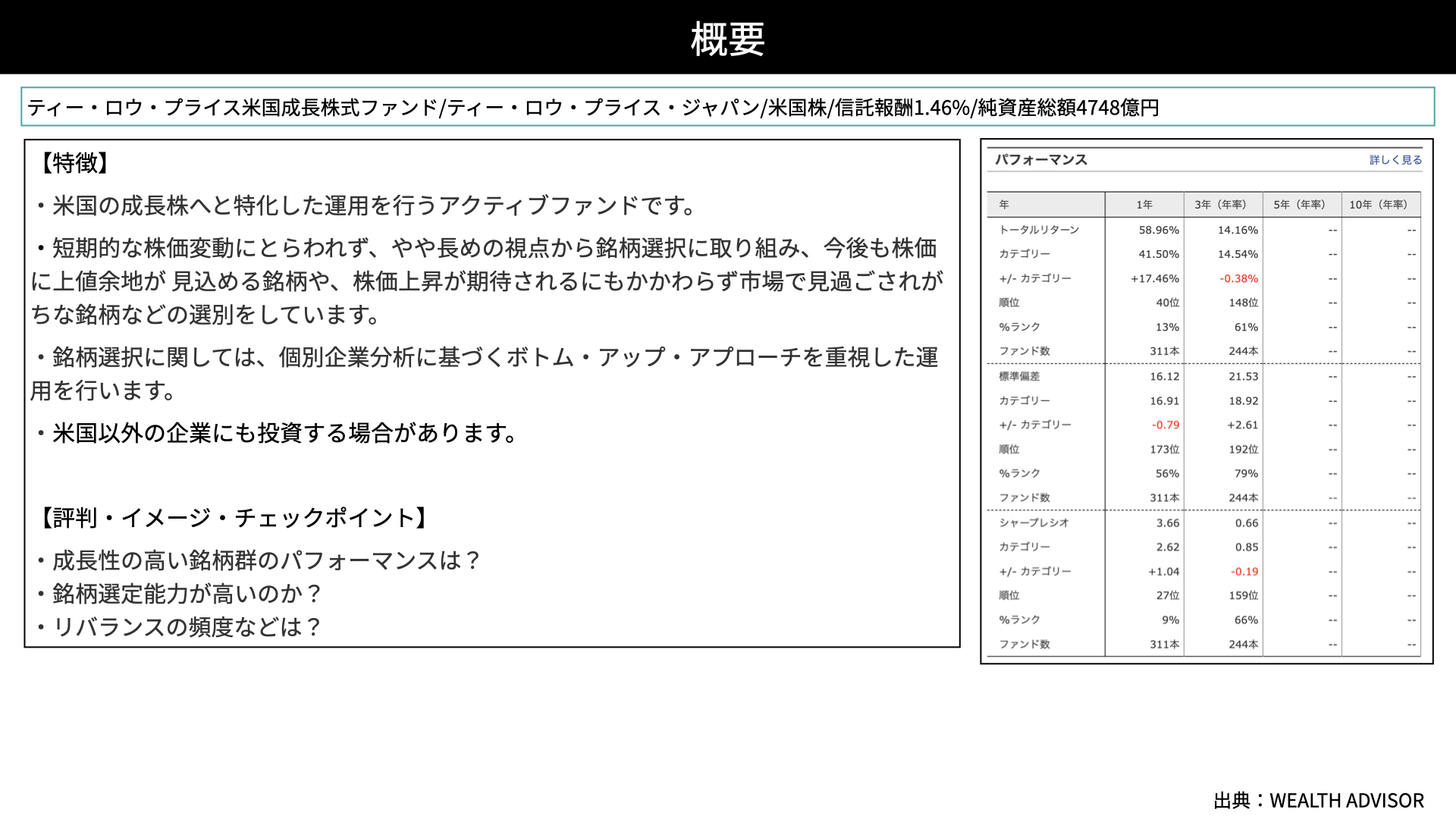Click the パフォーマンス panel title

[x=1041, y=159]
